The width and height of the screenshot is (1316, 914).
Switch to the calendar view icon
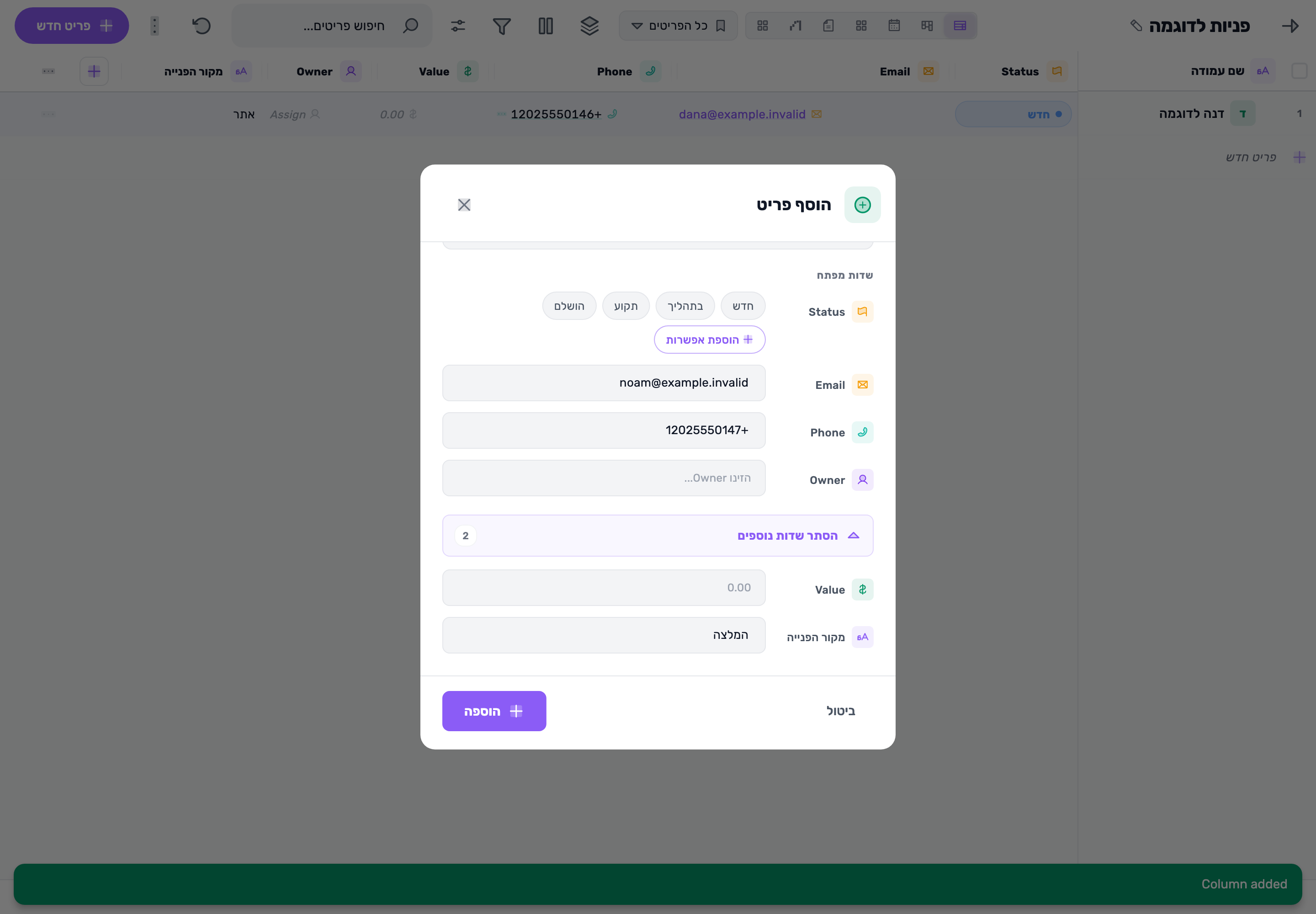[894, 26]
